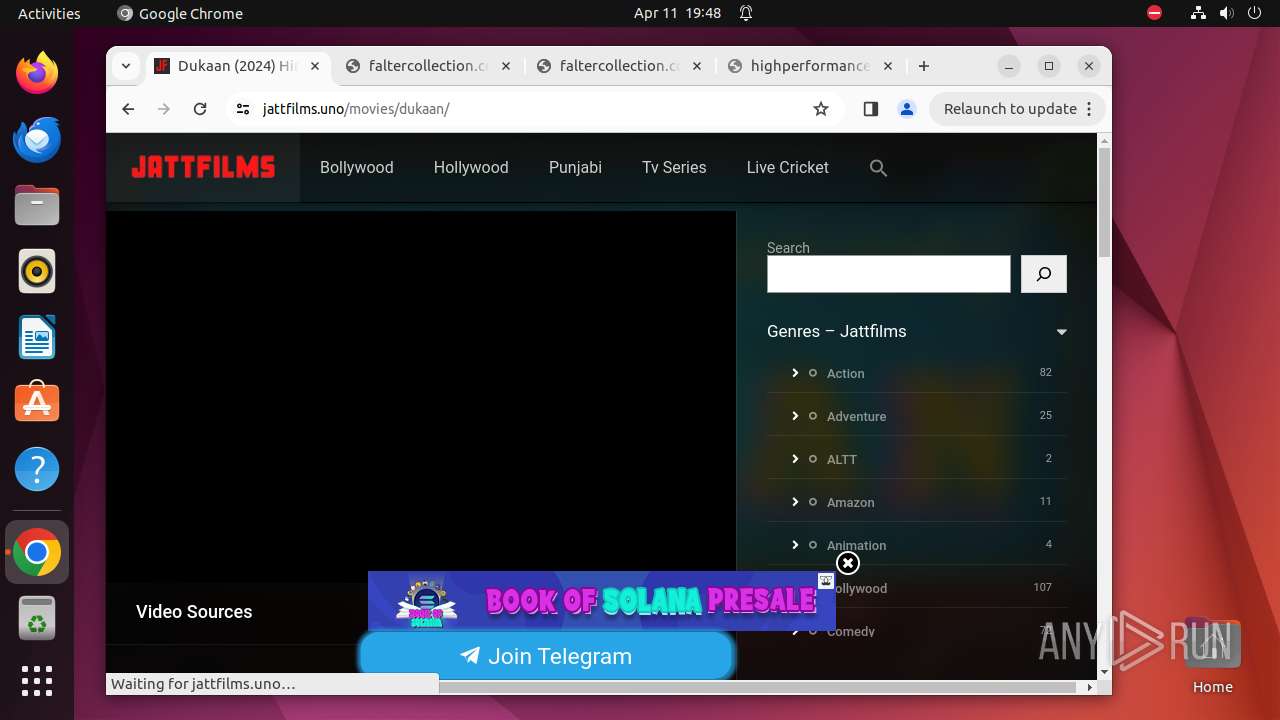Open the Live Cricket menu item
The image size is (1280, 720).
coord(788,168)
